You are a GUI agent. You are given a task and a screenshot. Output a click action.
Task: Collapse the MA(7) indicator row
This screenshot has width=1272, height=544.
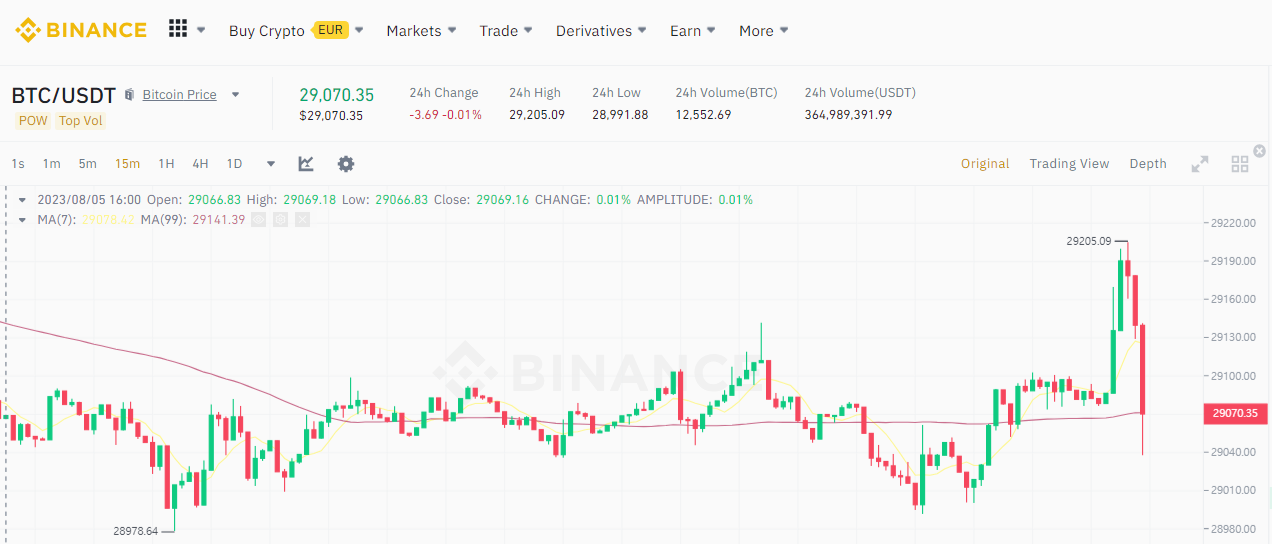pos(23,219)
